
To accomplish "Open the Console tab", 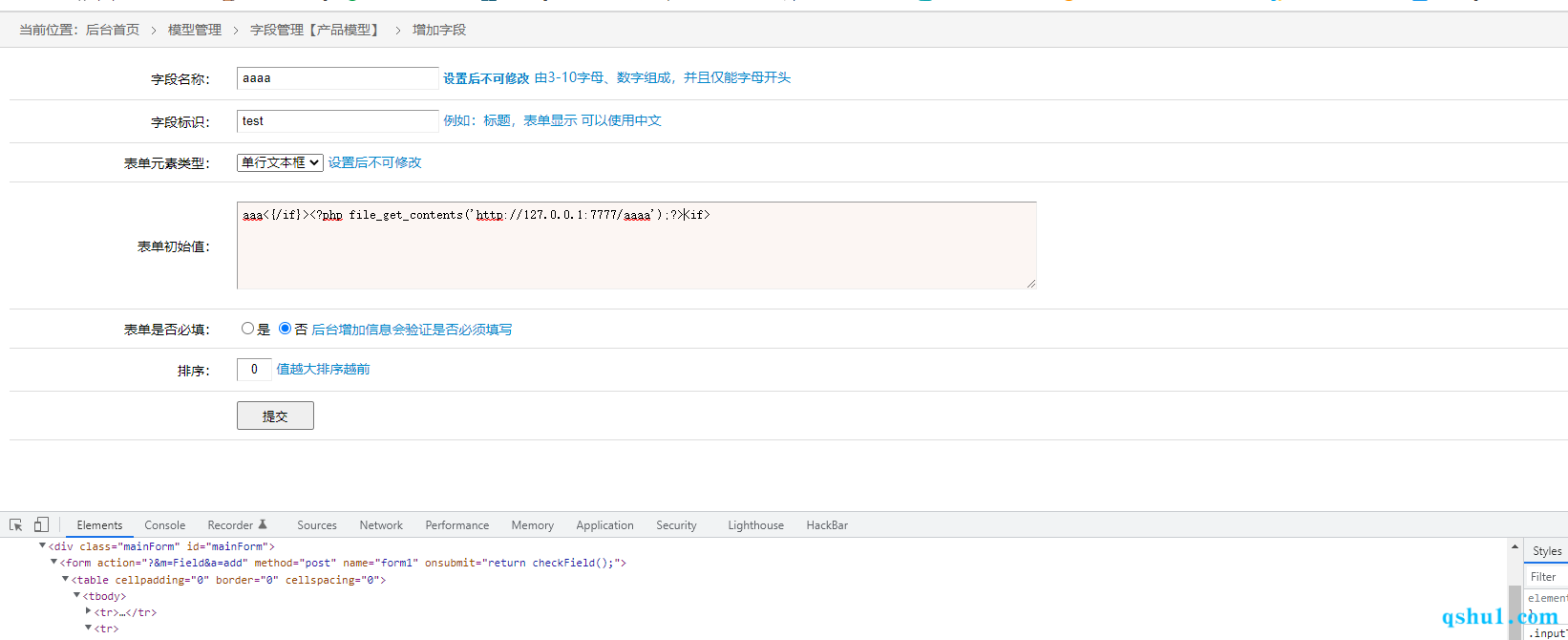I will click(x=165, y=525).
